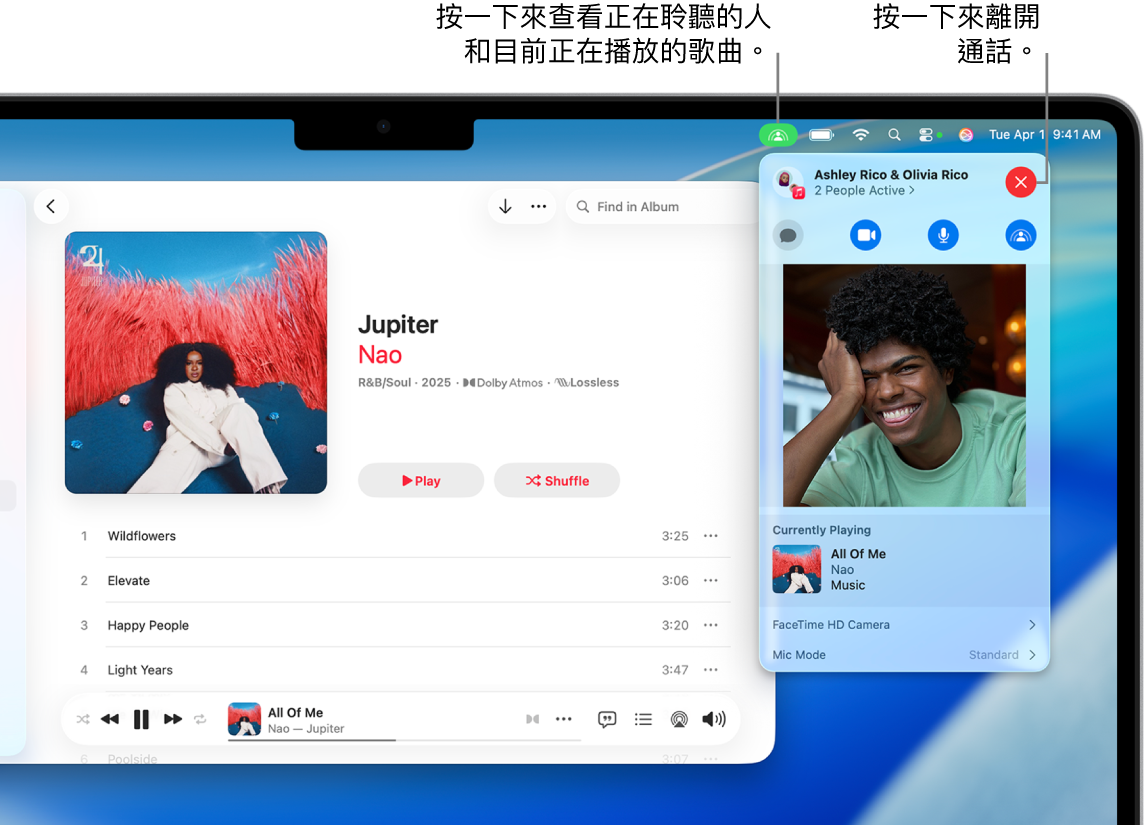
Task: Open artist page for Nao
Action: pos(380,355)
